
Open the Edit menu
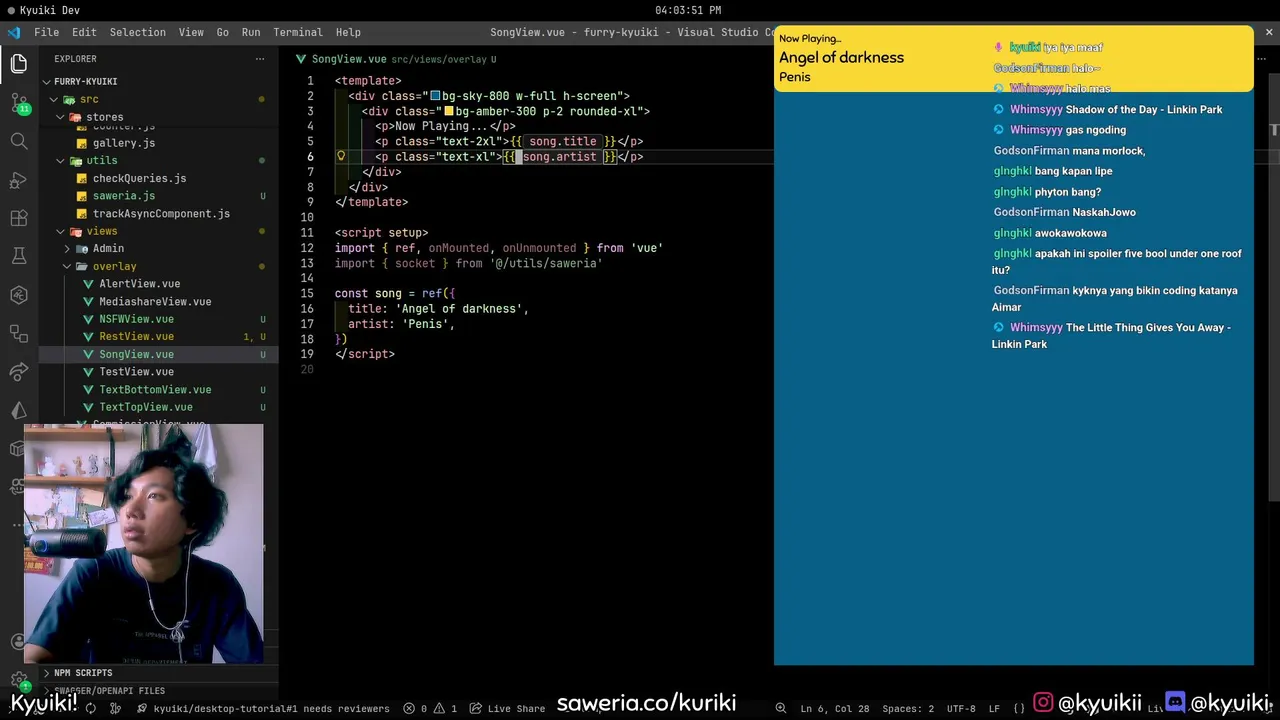[x=84, y=32]
